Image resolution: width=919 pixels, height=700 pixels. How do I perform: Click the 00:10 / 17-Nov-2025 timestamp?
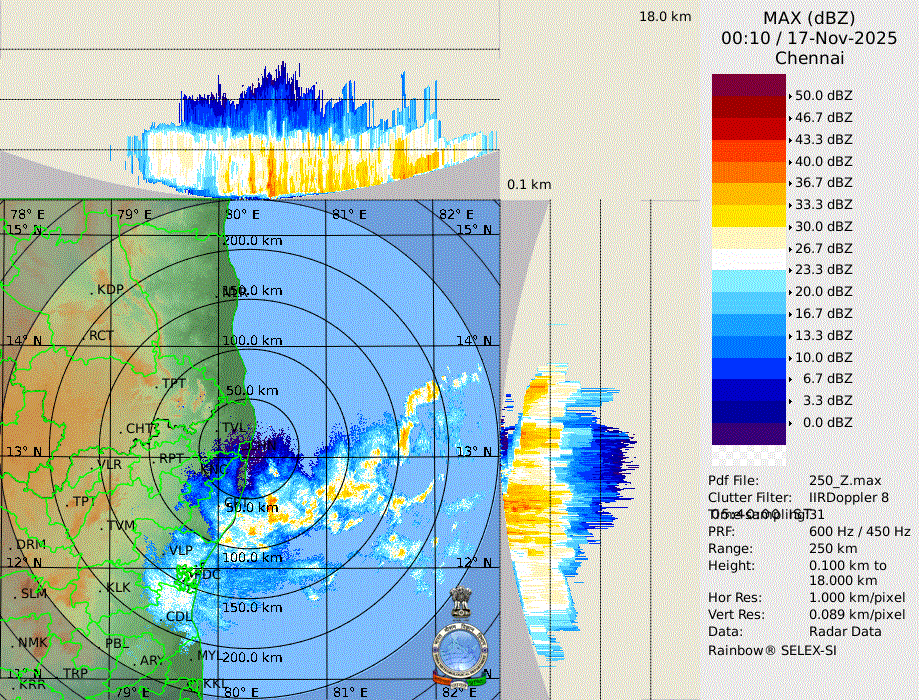810,38
